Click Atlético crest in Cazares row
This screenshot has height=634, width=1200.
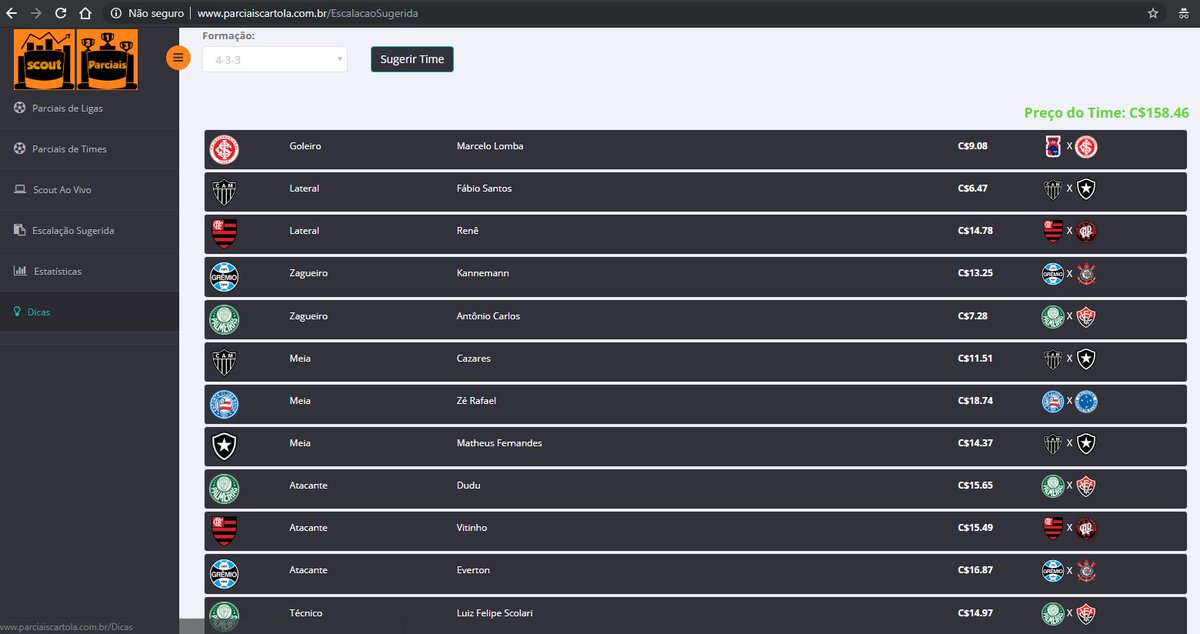click(x=224, y=360)
